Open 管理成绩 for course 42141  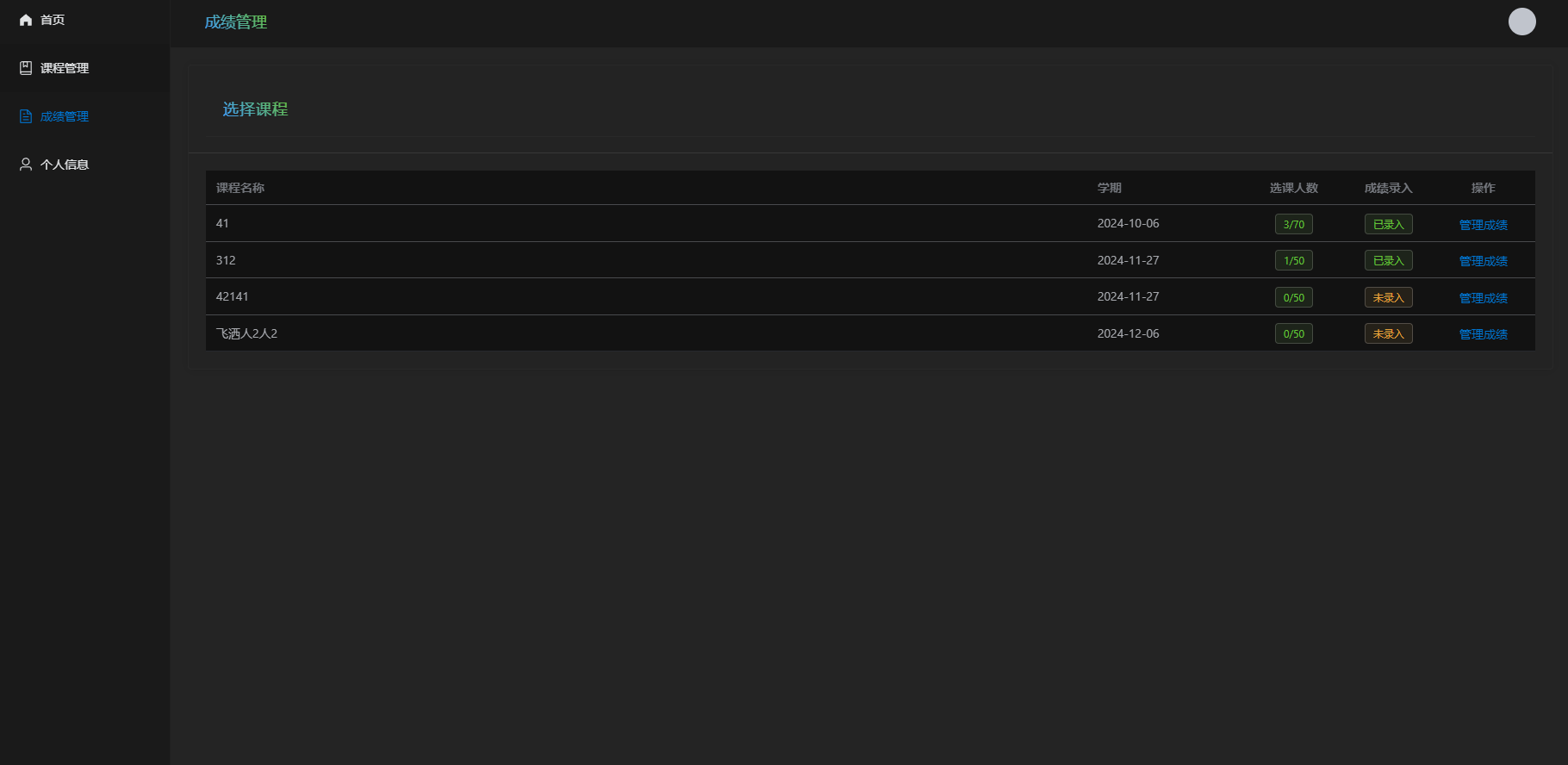tap(1483, 298)
